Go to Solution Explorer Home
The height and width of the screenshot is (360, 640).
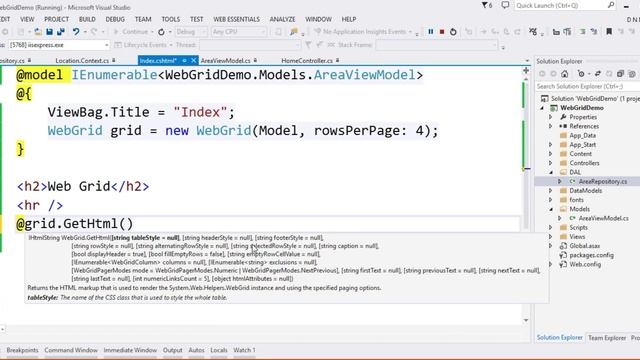[x=564, y=74]
